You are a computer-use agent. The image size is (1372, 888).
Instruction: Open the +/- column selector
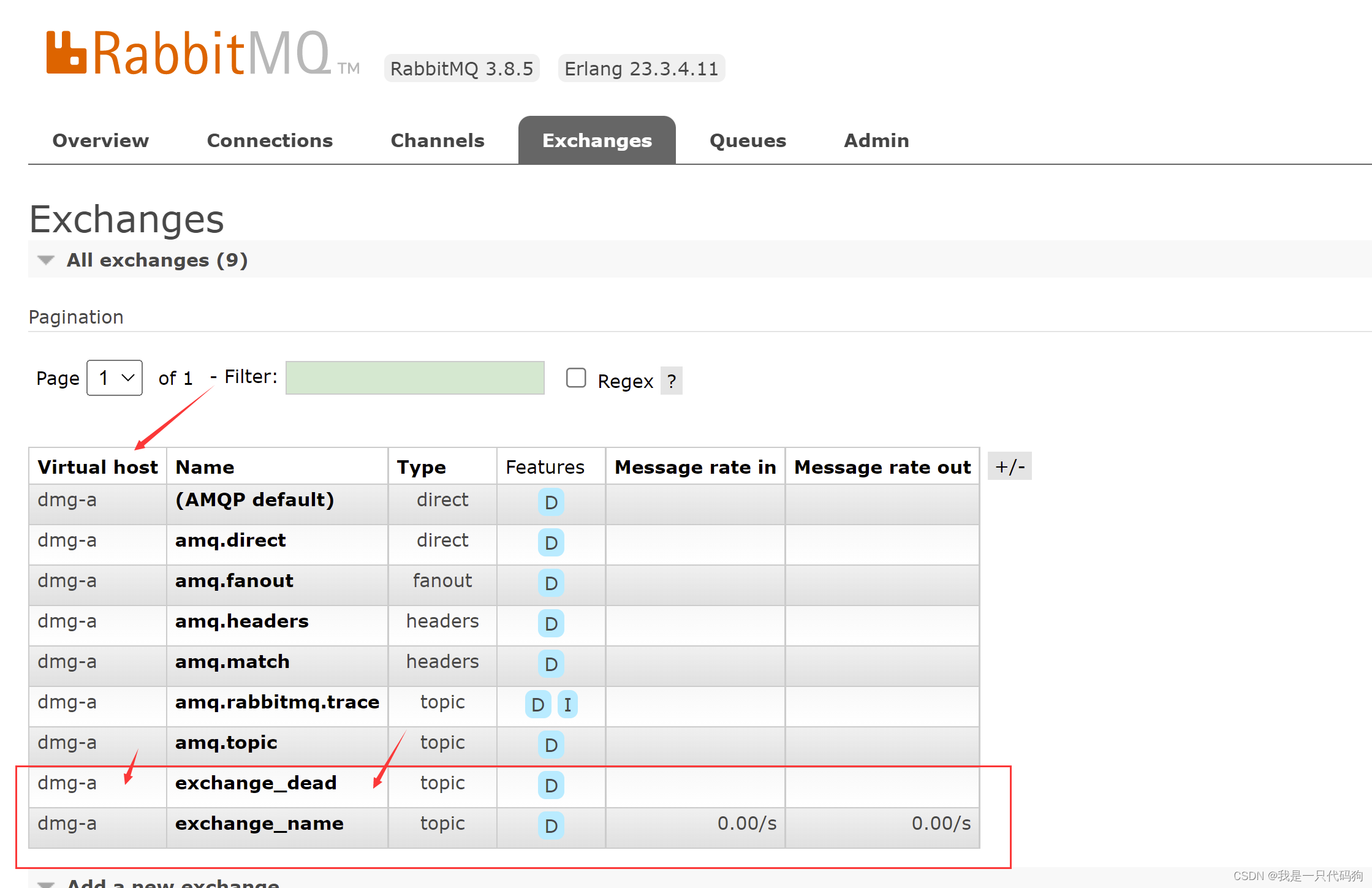(x=1010, y=466)
